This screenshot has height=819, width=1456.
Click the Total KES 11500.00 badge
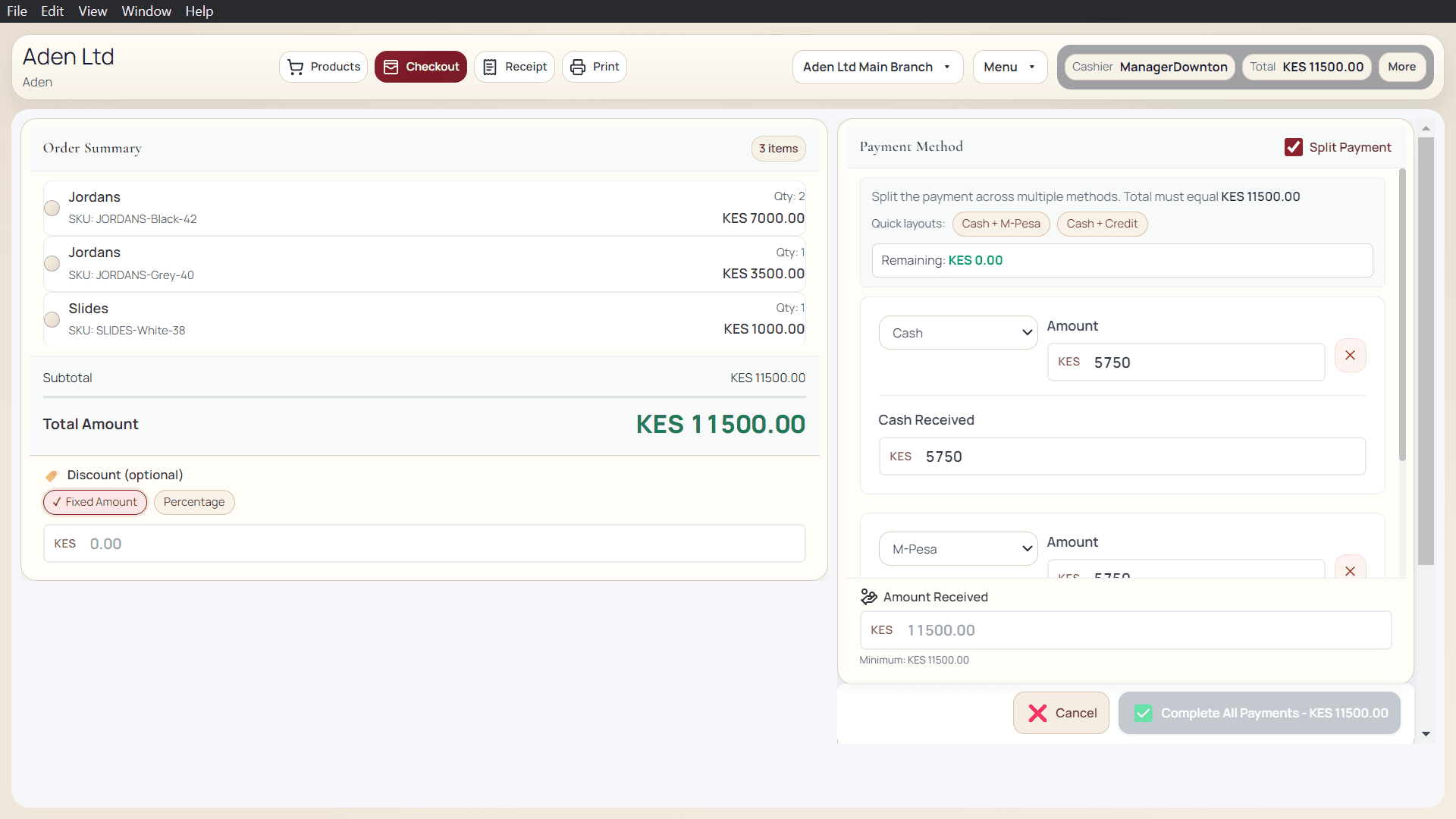tap(1307, 67)
